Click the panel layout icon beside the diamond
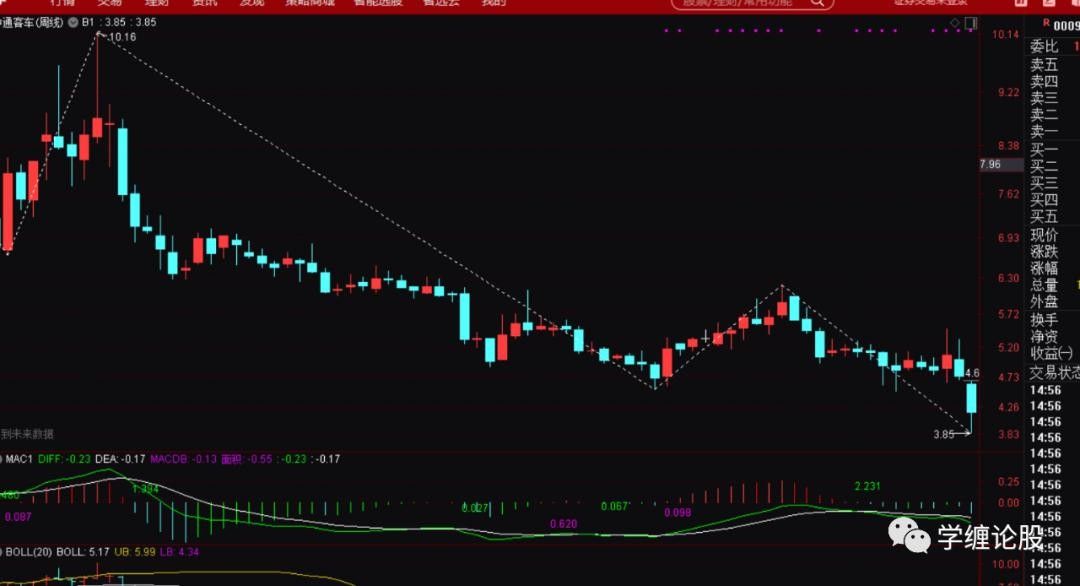The width and height of the screenshot is (1080, 586). [968, 22]
